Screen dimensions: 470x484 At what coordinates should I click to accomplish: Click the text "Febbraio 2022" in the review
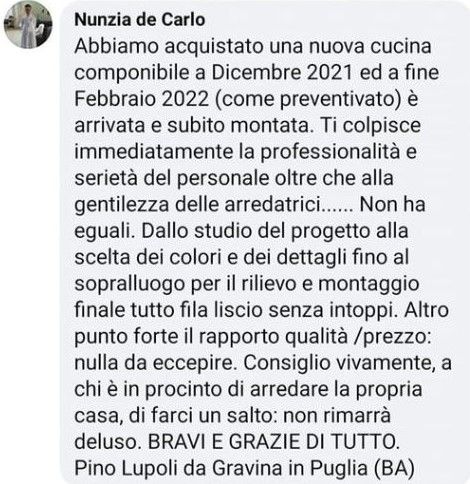pyautogui.click(x=142, y=99)
